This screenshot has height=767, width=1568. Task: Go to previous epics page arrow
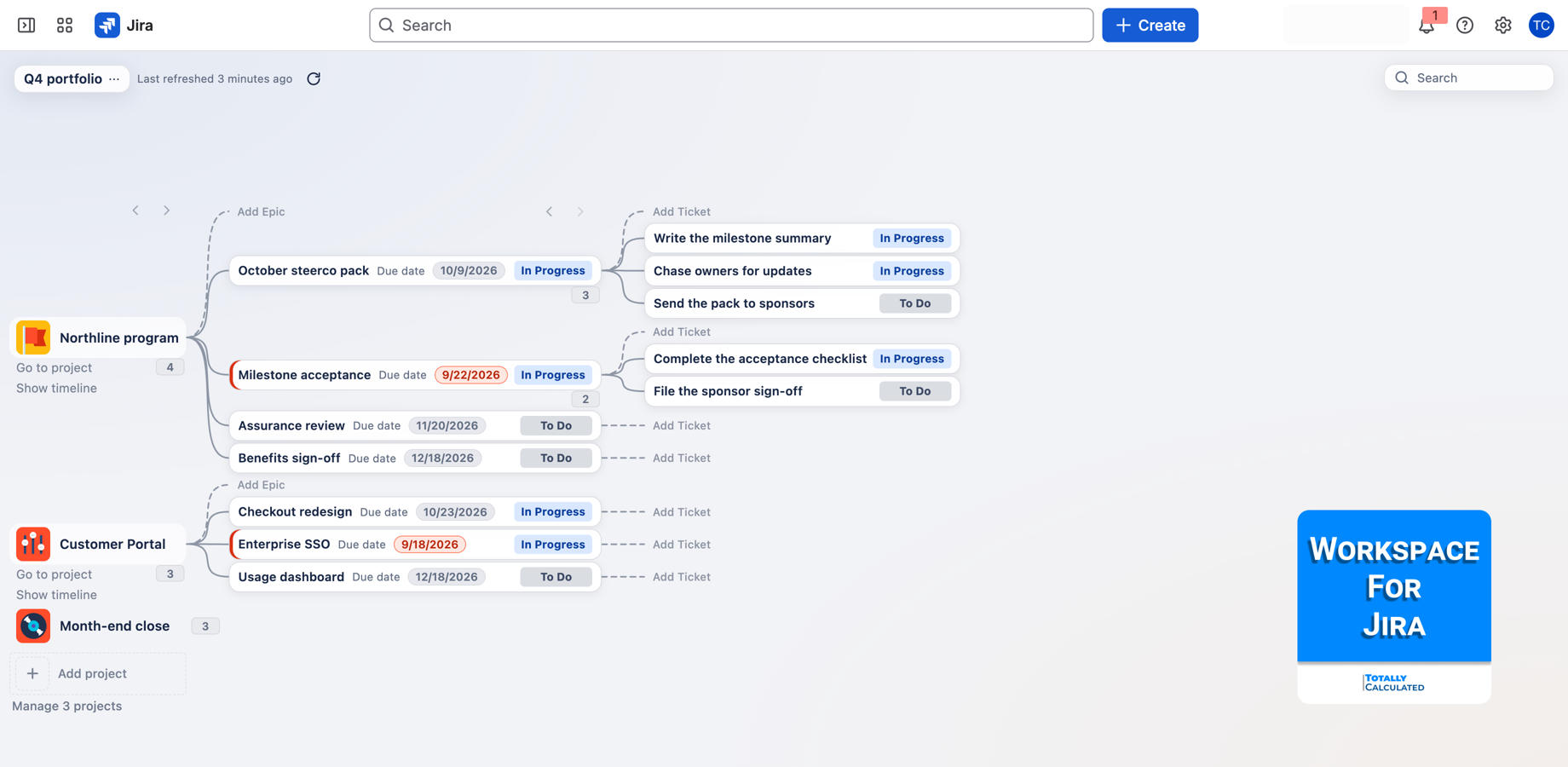(135, 210)
